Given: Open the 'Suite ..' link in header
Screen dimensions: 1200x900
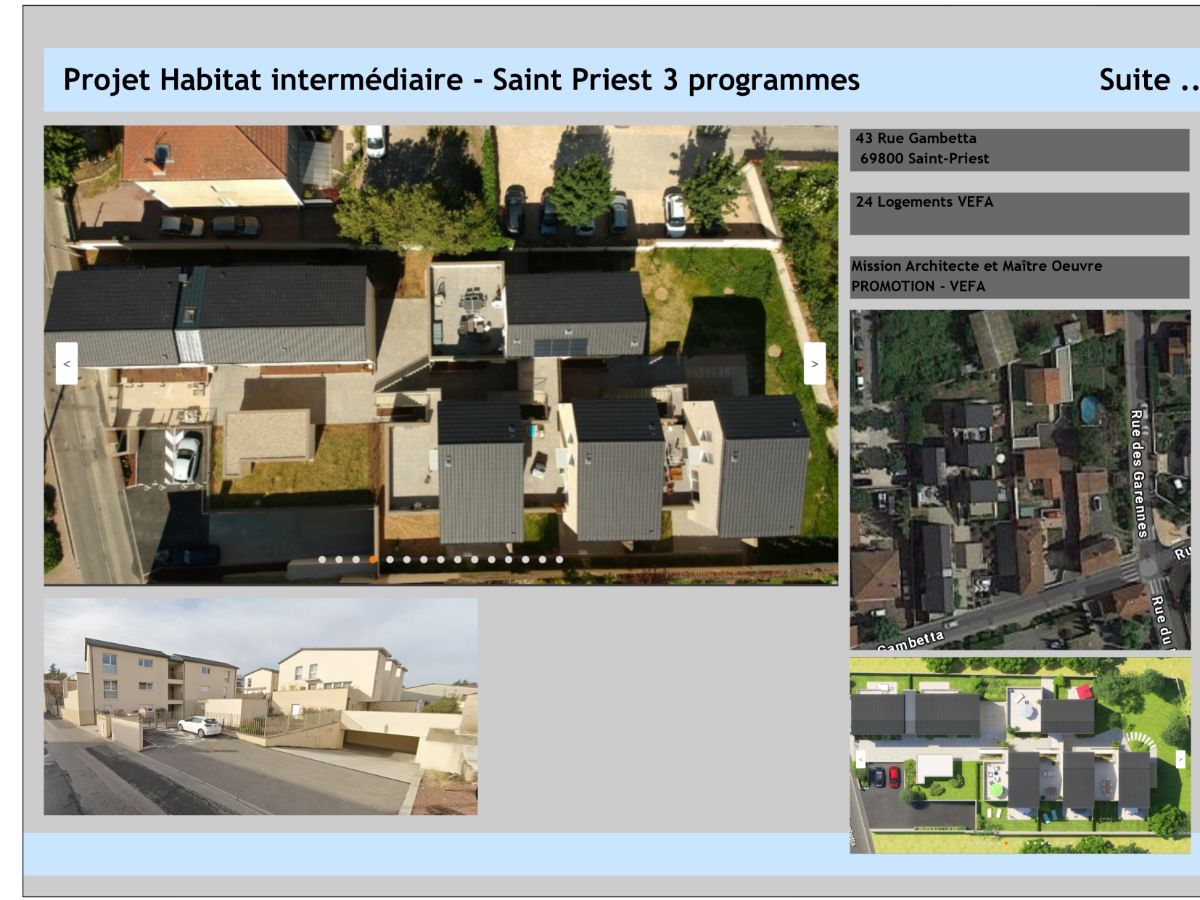Looking at the screenshot, I should click(1149, 79).
